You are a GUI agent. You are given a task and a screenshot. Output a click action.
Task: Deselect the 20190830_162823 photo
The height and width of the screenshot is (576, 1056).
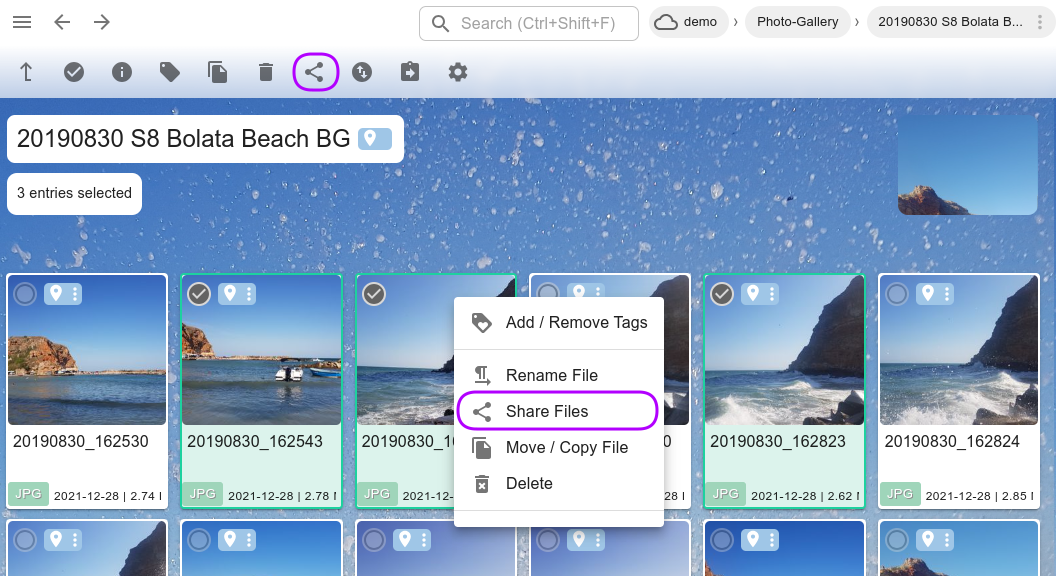point(722,293)
